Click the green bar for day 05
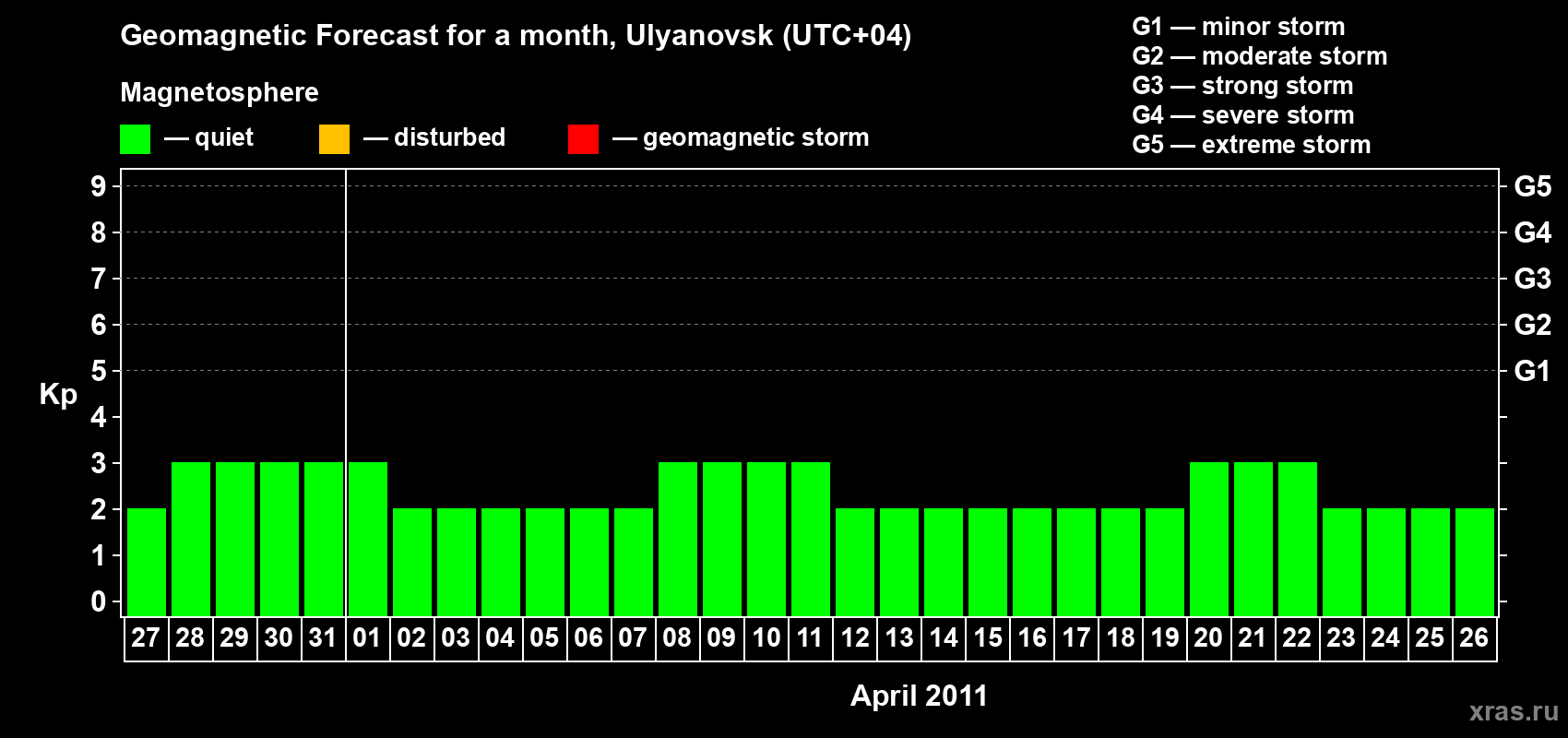Image resolution: width=1568 pixels, height=738 pixels. coord(545,562)
